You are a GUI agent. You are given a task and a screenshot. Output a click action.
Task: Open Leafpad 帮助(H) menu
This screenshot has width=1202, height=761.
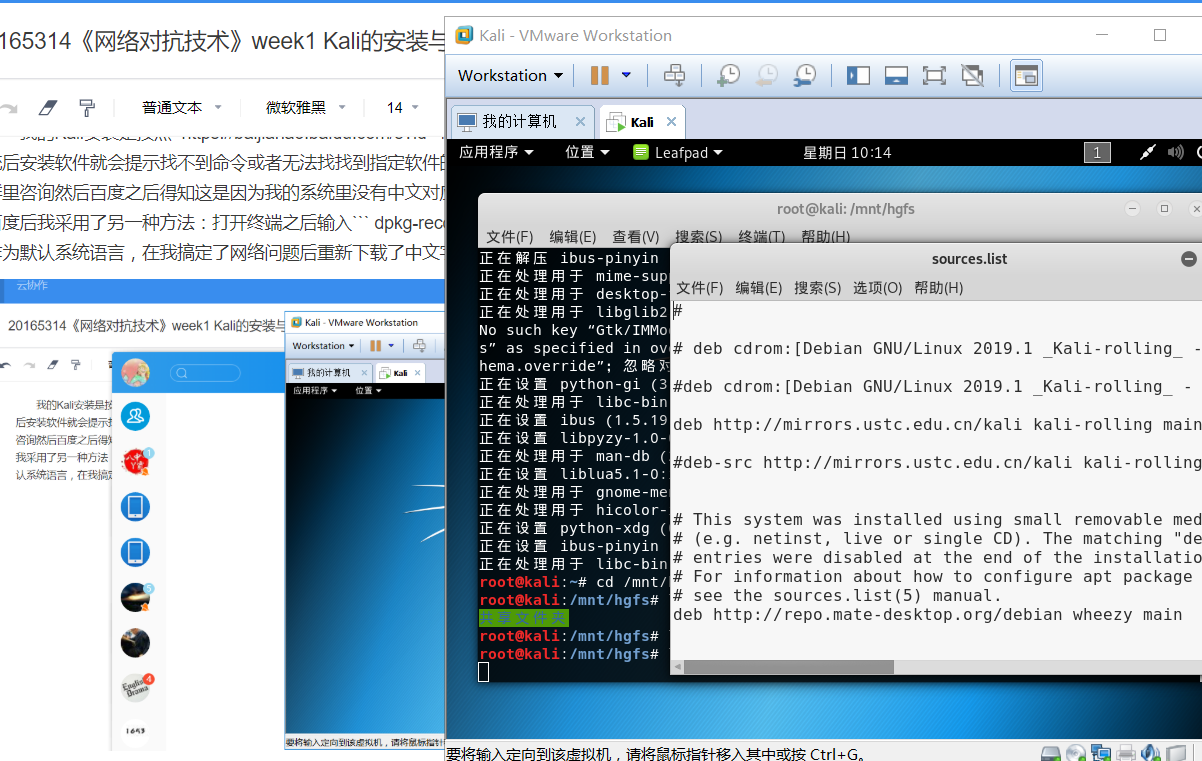point(938,287)
